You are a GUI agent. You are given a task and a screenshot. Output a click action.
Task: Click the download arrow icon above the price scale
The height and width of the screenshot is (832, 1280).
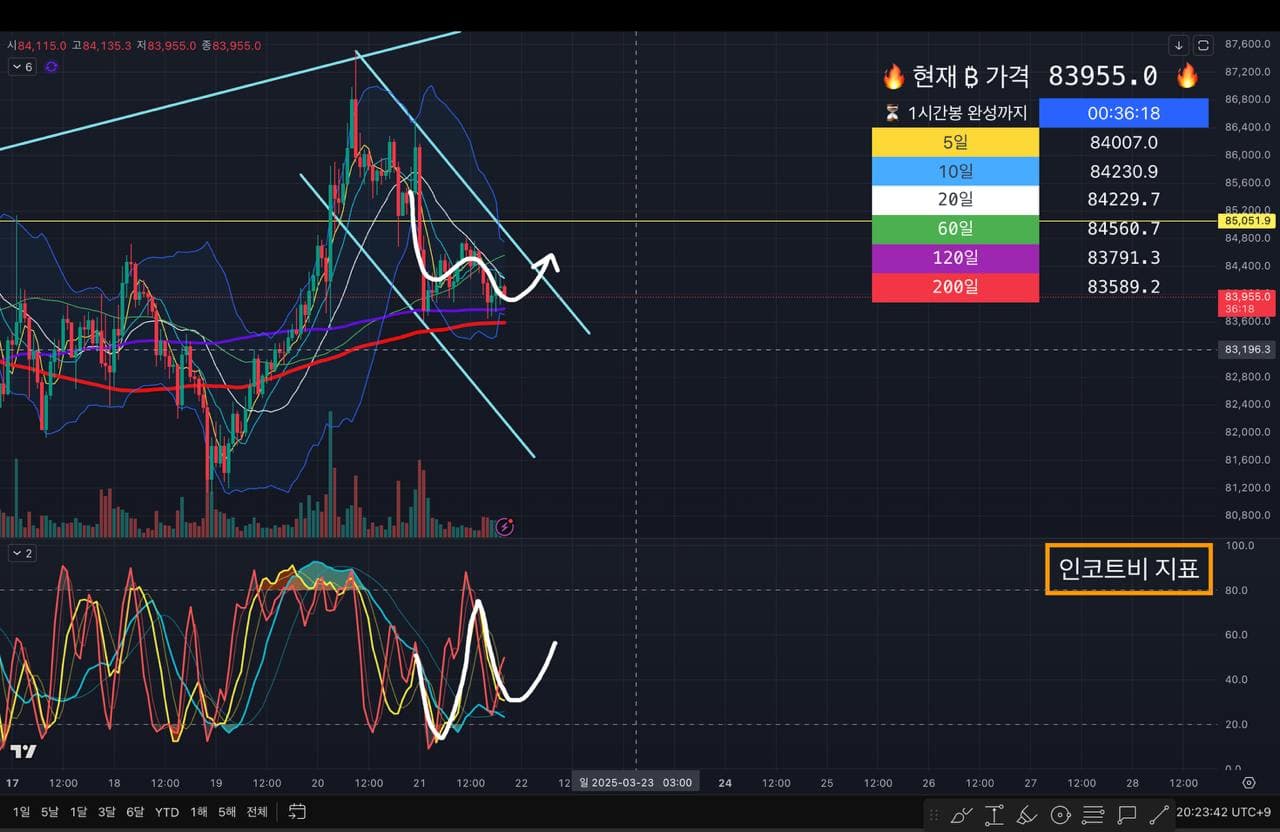click(1178, 45)
